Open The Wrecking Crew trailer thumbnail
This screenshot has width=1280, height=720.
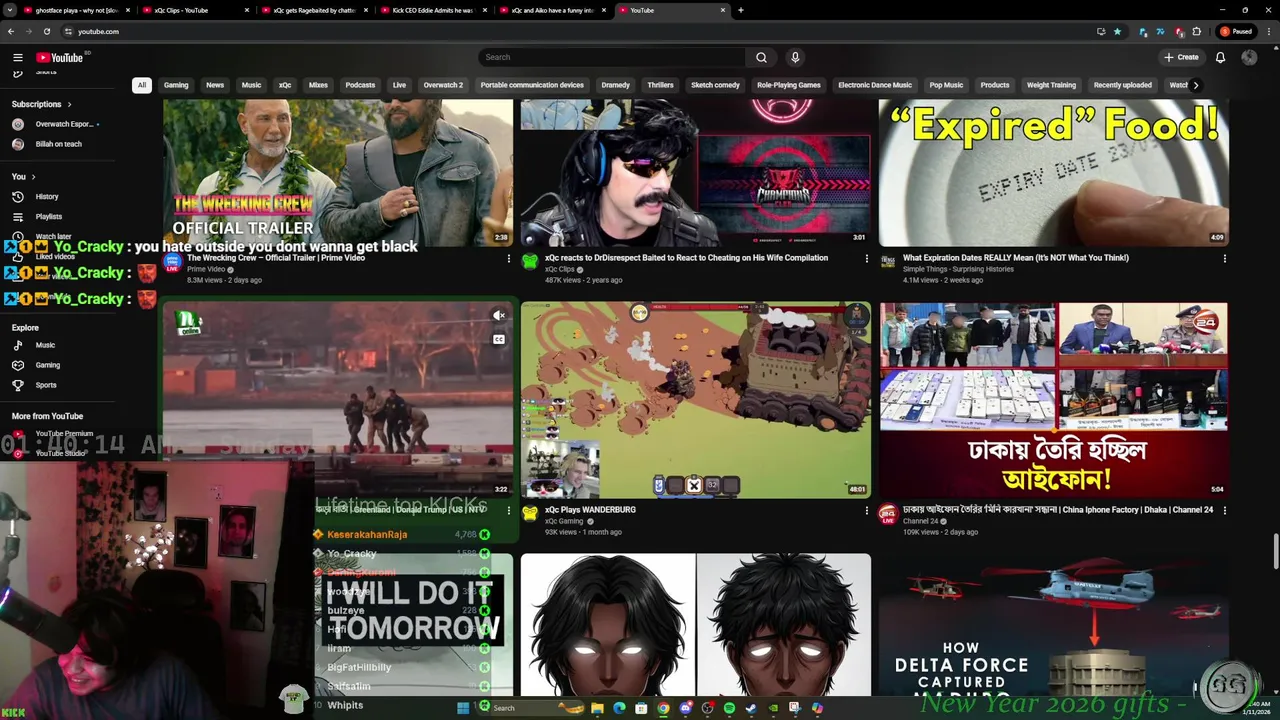click(x=338, y=172)
